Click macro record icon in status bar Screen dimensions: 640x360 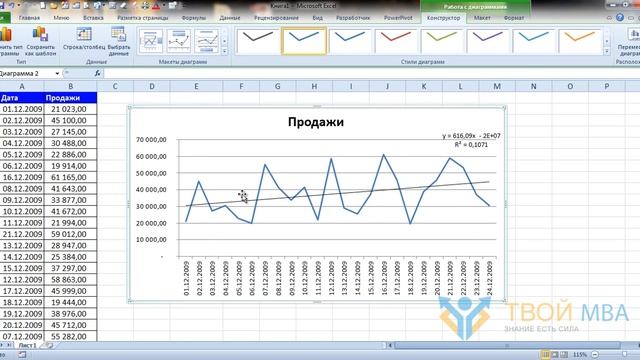click(x=21, y=355)
